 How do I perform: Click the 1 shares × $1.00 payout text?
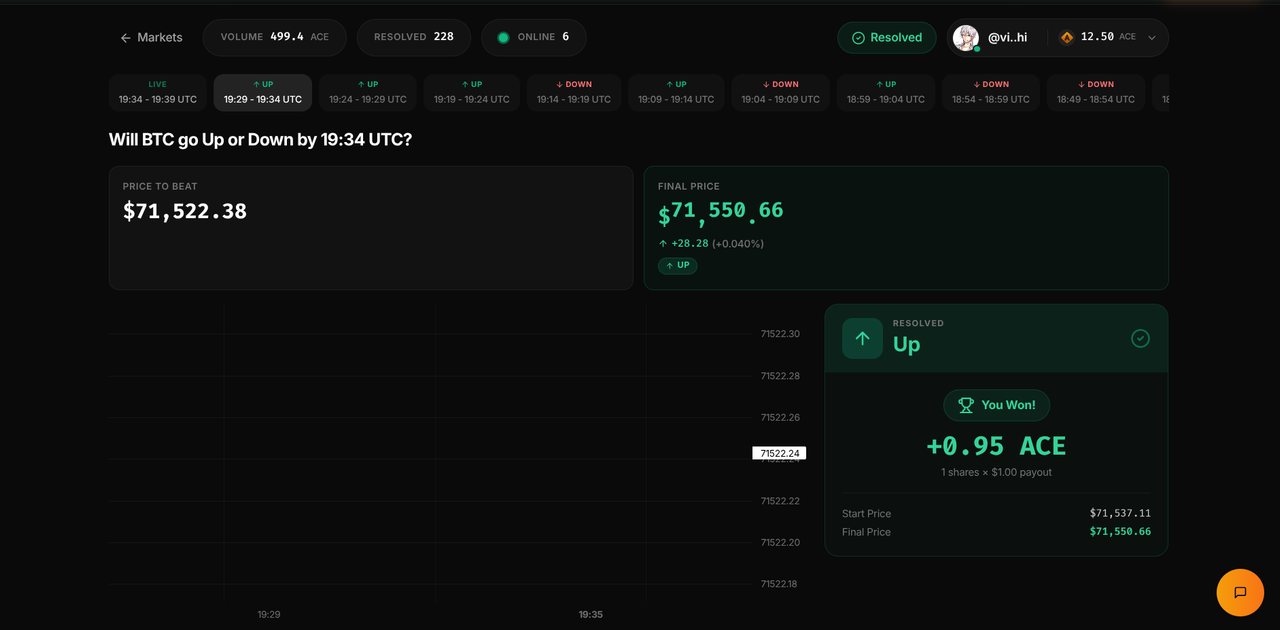point(996,472)
